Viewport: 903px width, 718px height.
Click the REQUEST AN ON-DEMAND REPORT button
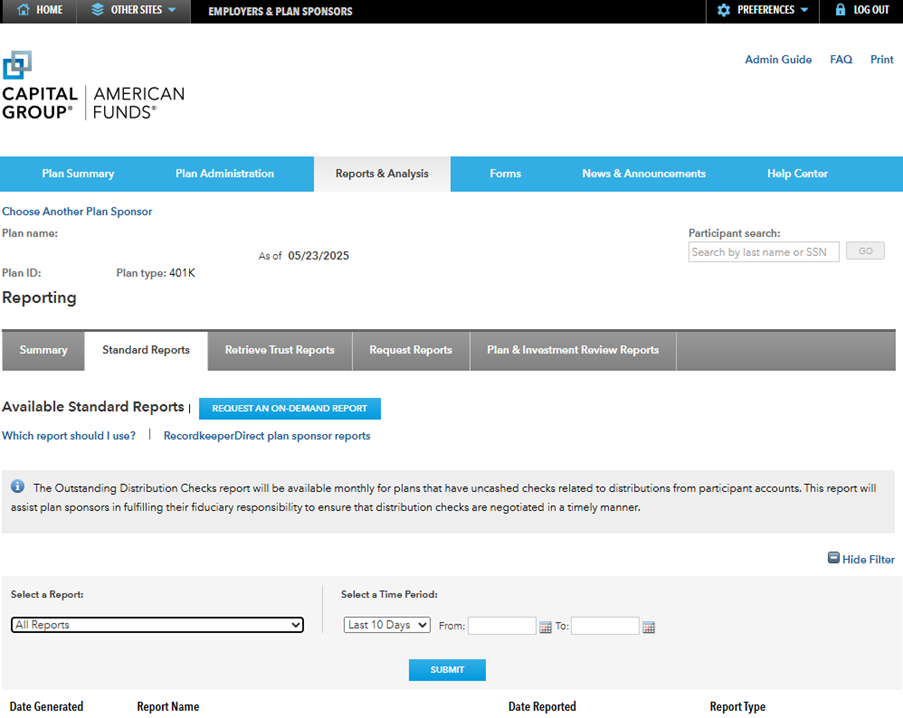pos(289,408)
